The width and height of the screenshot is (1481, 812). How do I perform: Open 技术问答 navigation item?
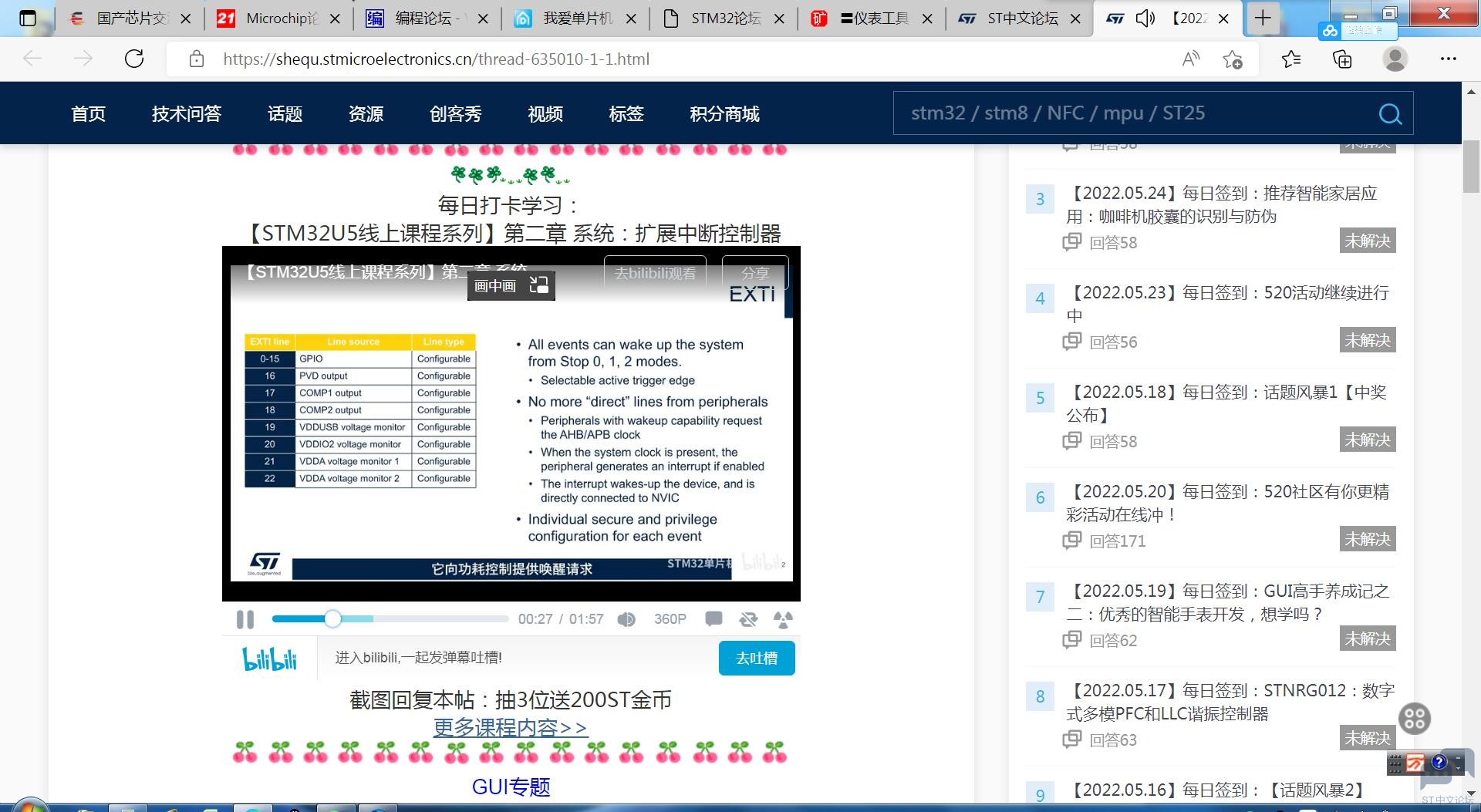187,114
